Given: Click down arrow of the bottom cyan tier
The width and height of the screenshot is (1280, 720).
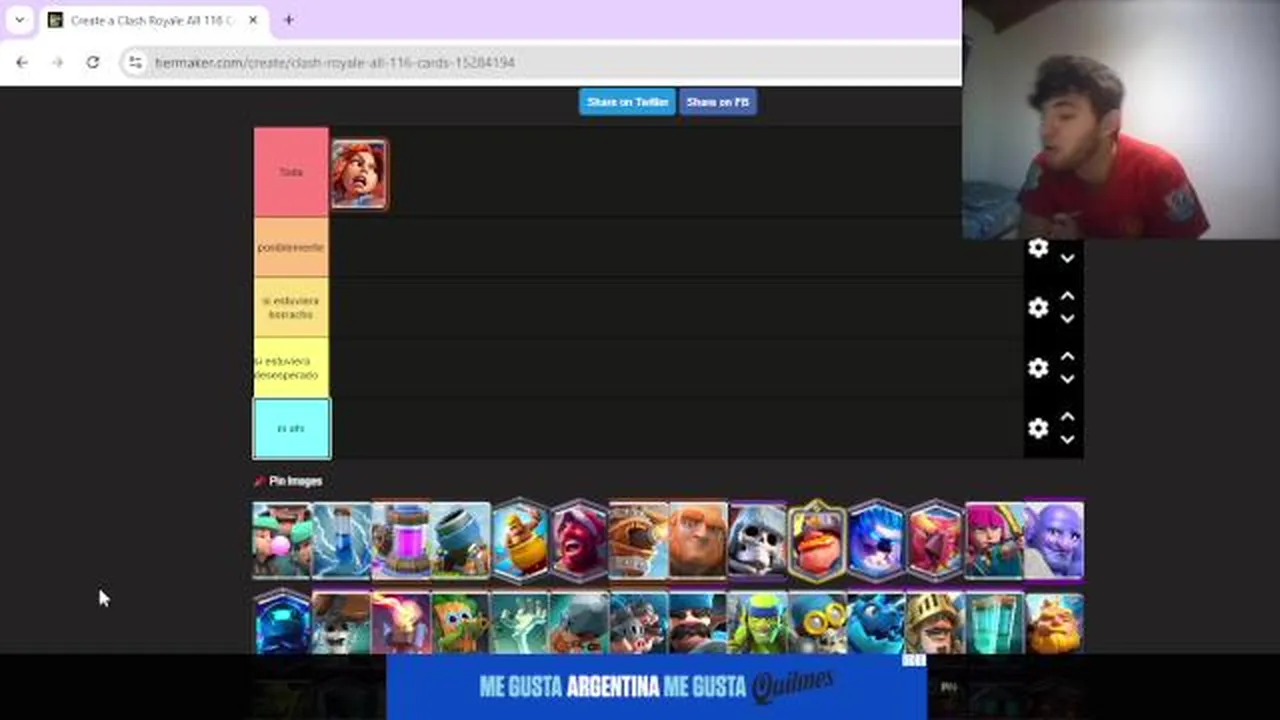Looking at the screenshot, I should click(x=1067, y=439).
